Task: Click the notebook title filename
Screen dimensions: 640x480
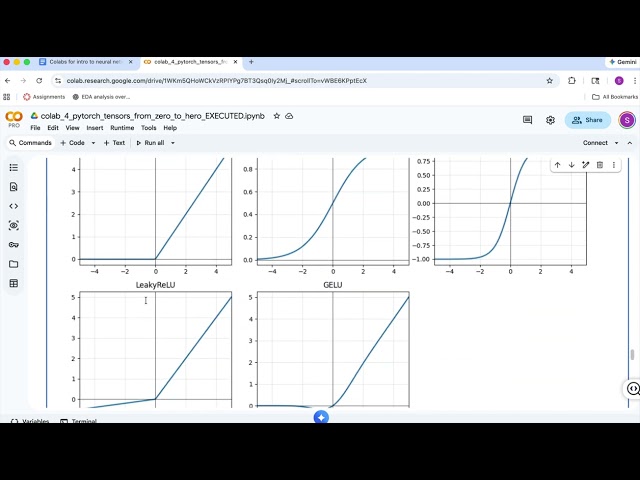Action: coord(153,116)
